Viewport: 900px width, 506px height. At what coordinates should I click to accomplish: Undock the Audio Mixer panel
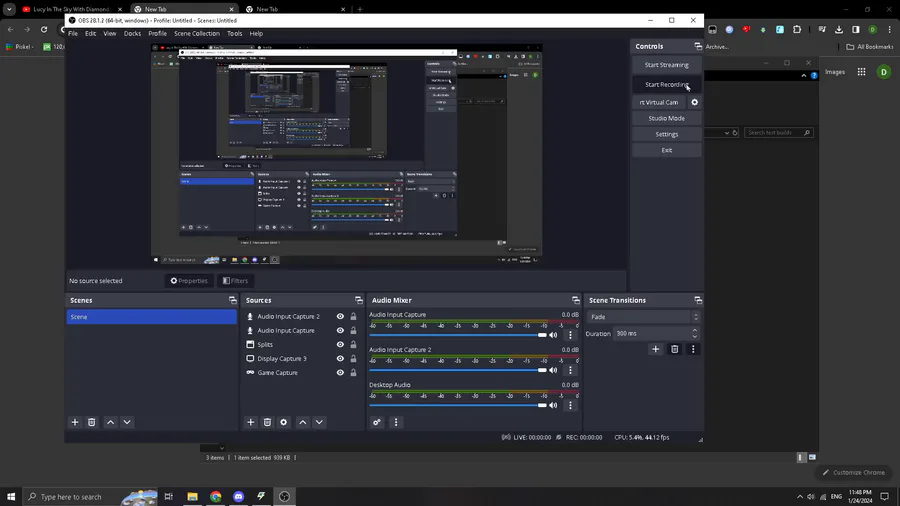(x=576, y=300)
